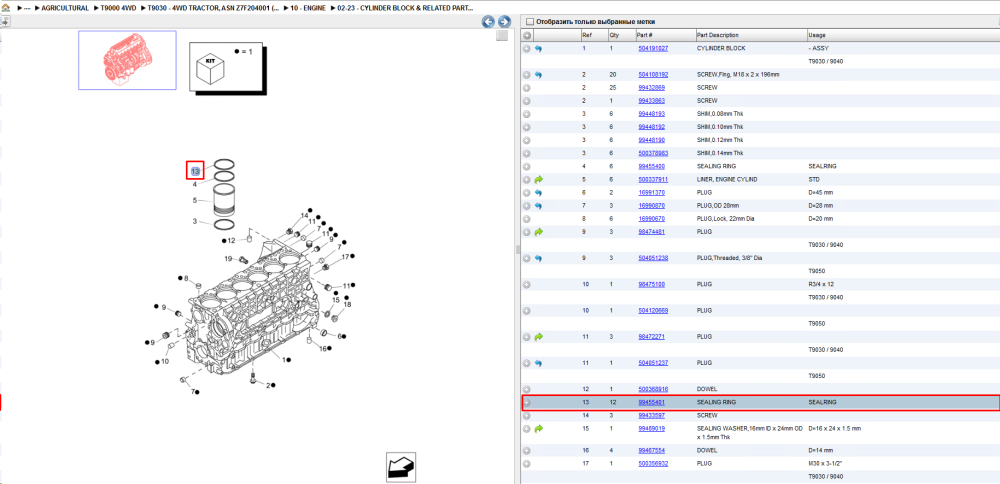Viewport: 1000px width, 484px height.
Task: Click blue arrow icon in ref 11 PLUG row
Action: (538, 363)
